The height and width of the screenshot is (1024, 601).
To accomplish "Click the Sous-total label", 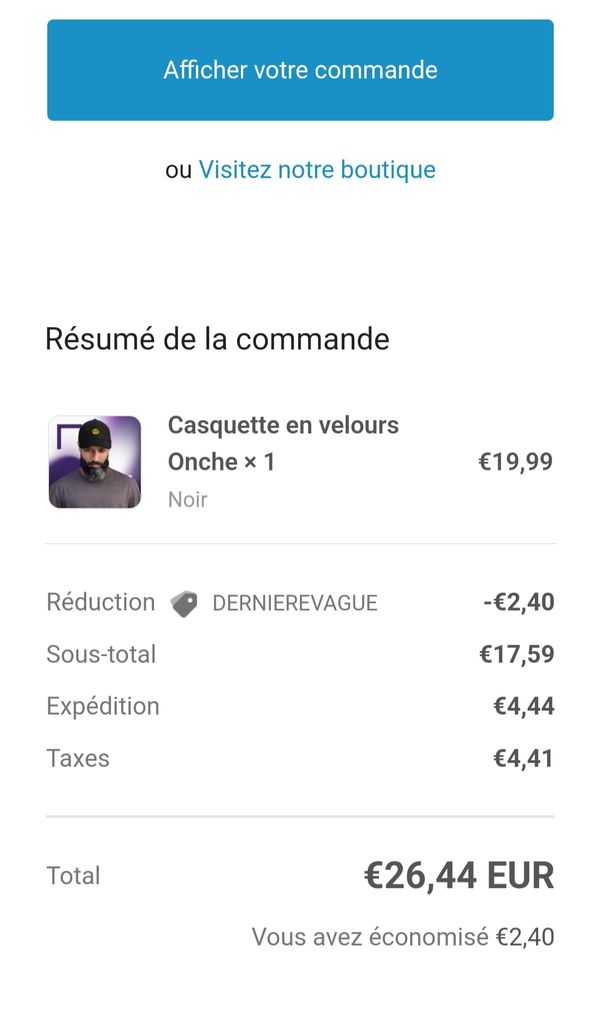I will 101,654.
